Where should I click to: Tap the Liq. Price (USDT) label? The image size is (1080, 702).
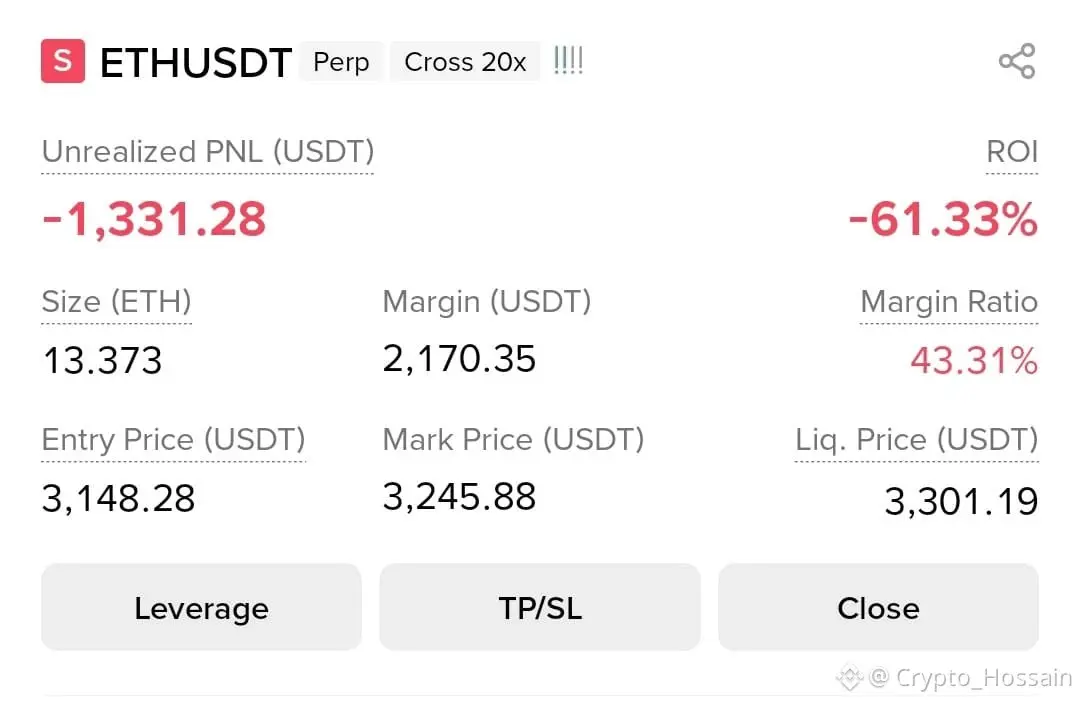tap(916, 440)
